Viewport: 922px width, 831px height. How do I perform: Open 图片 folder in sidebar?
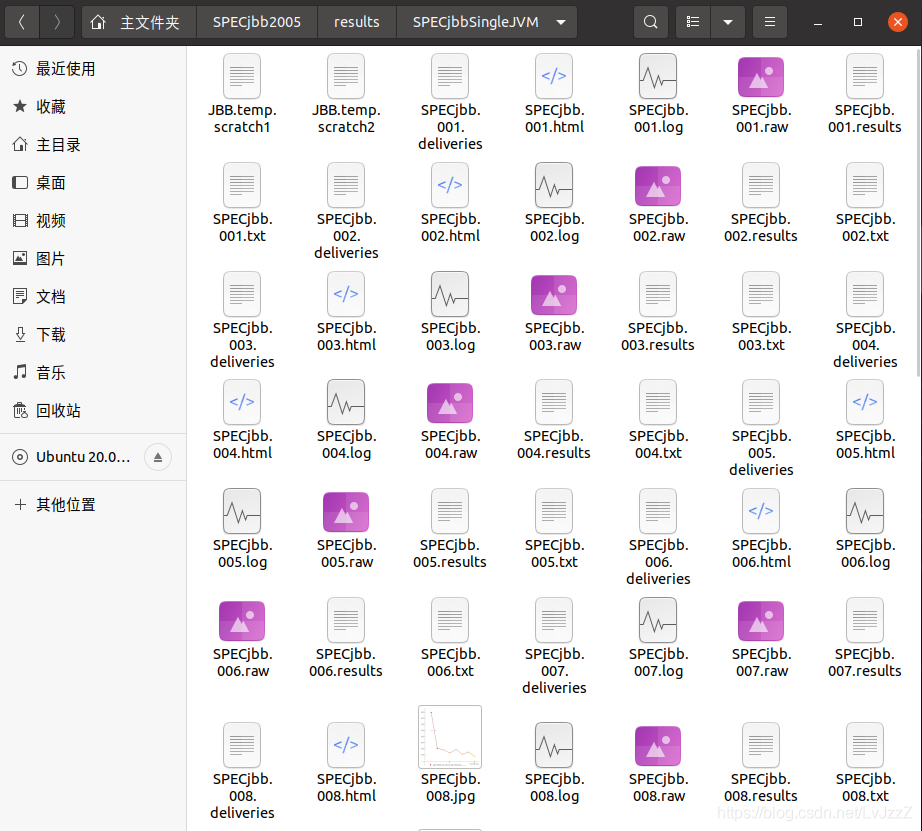click(x=93, y=259)
